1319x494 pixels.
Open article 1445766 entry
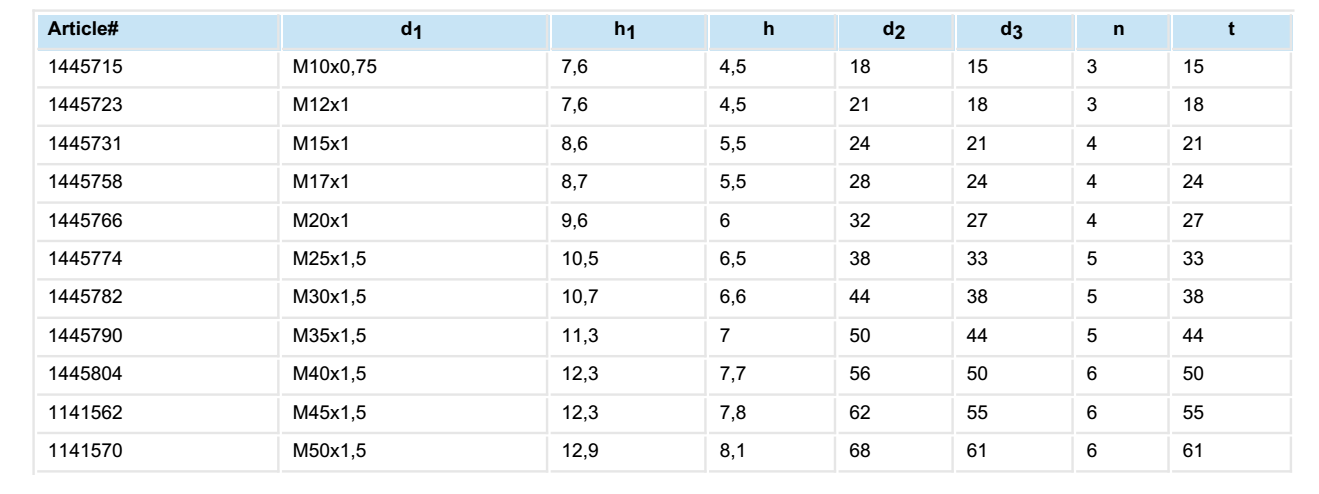84,220
